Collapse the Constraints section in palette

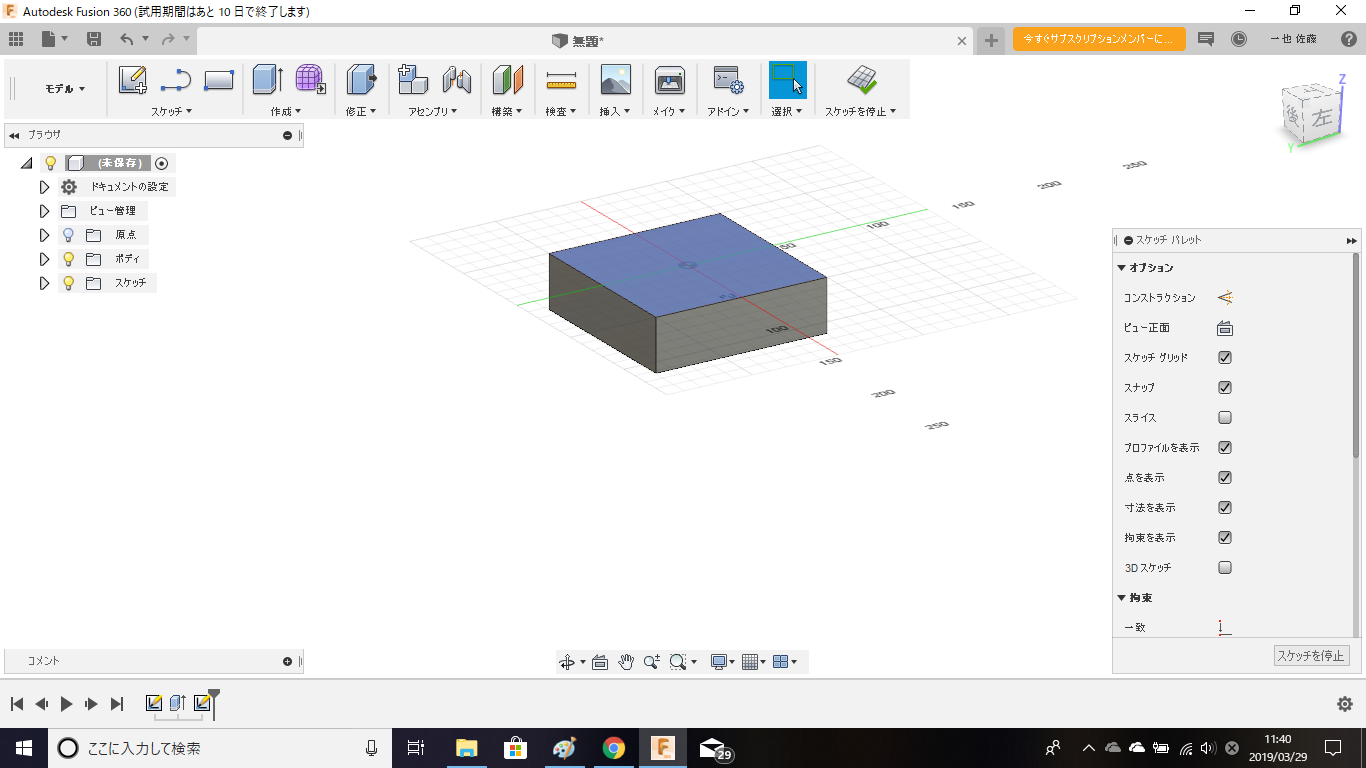click(1121, 598)
